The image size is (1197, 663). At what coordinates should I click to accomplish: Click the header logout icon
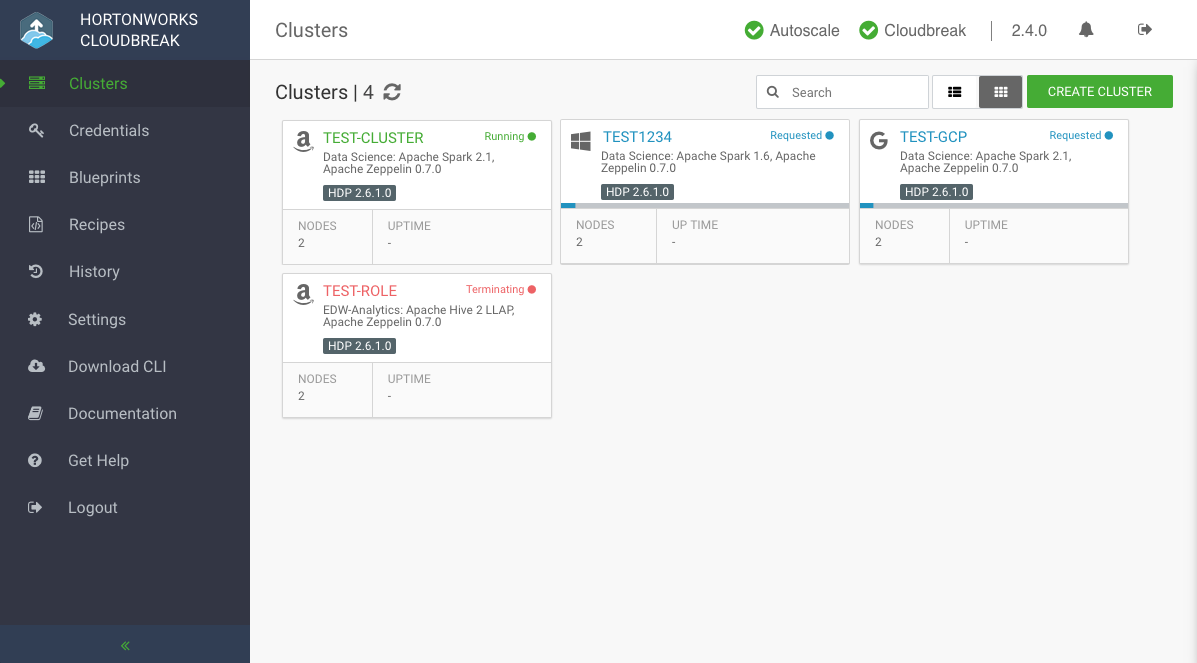(x=1144, y=30)
